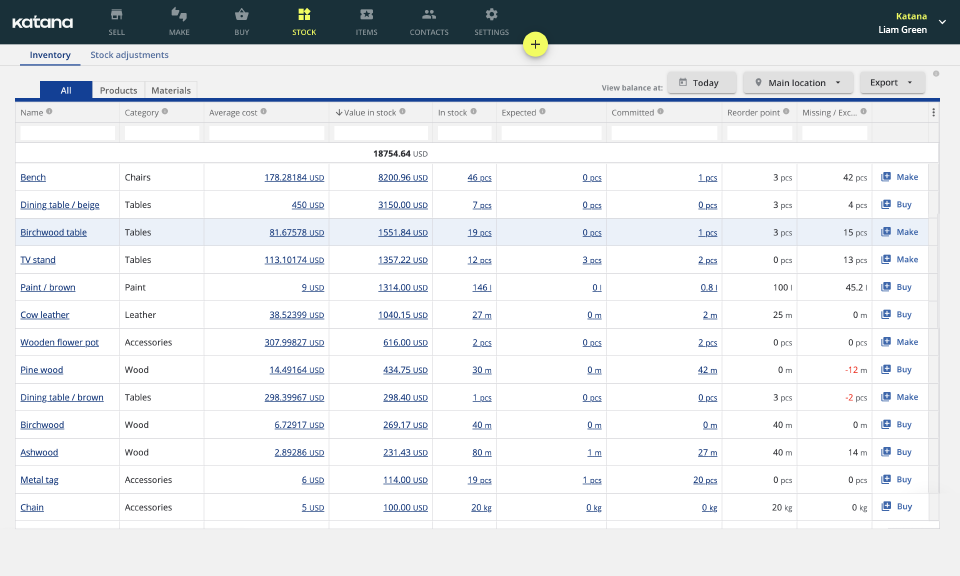Screen dimensions: 960x576
Task: Open the Buy section via its basket icon
Action: [x=241, y=15]
